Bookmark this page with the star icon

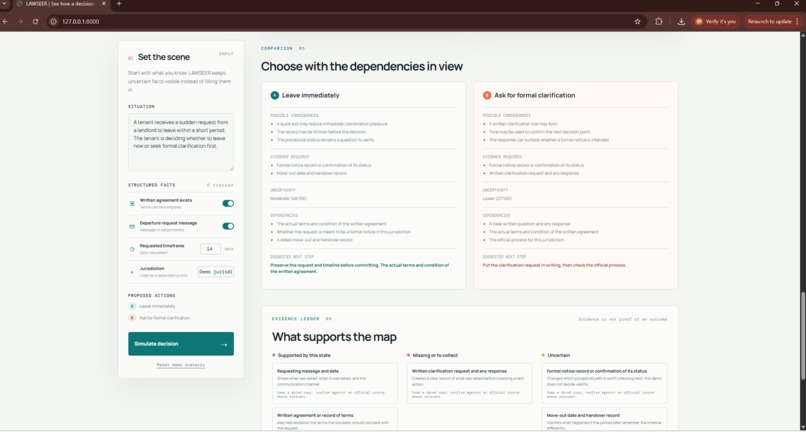637,22
